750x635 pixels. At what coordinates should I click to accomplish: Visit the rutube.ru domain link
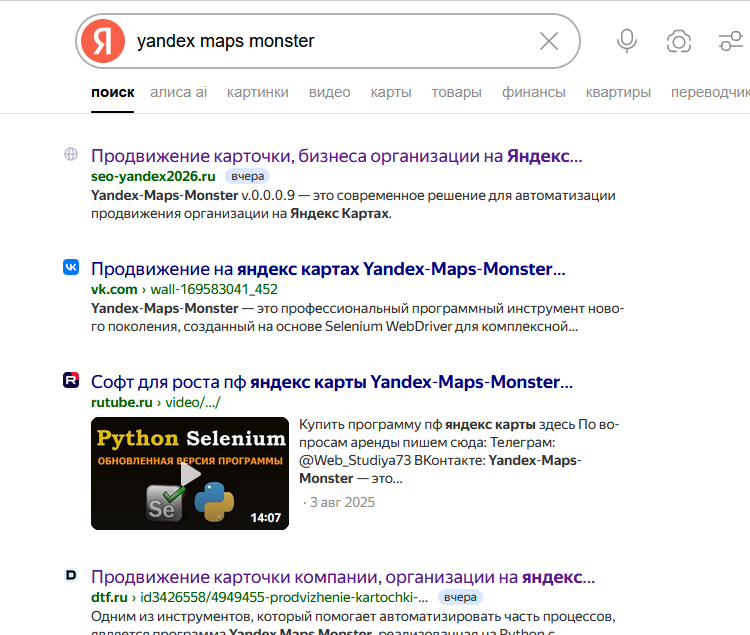(x=121, y=402)
